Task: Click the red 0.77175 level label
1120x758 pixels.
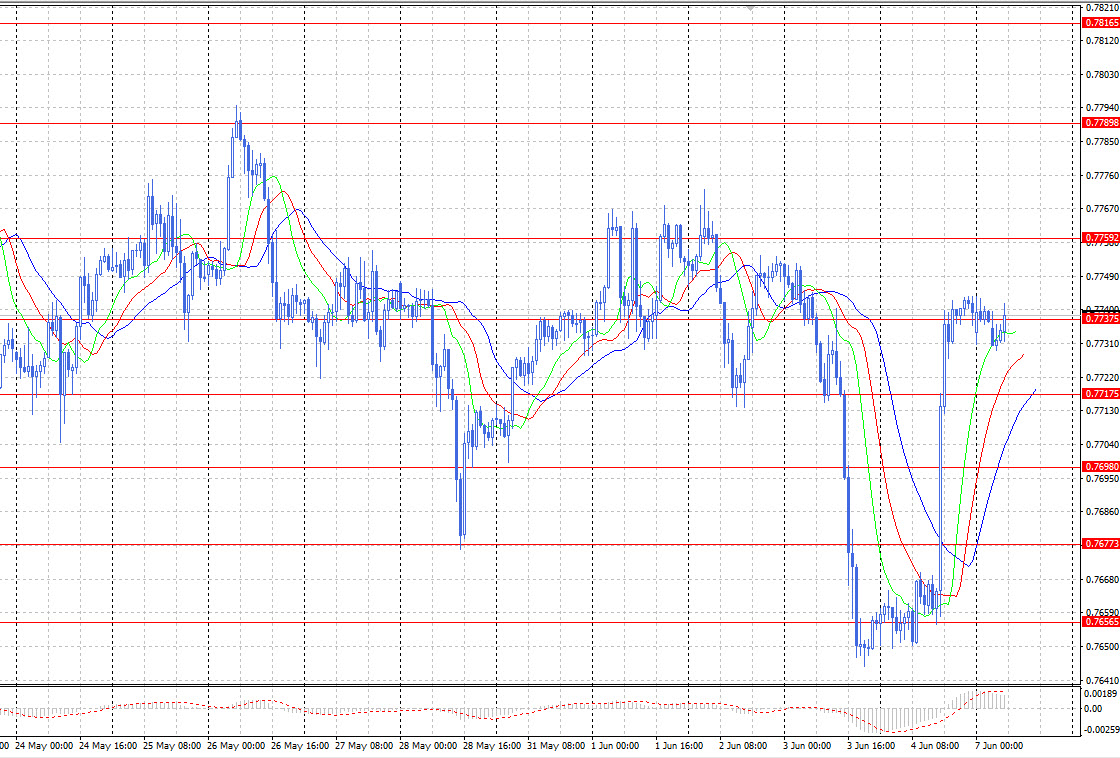Action: click(x=1101, y=394)
